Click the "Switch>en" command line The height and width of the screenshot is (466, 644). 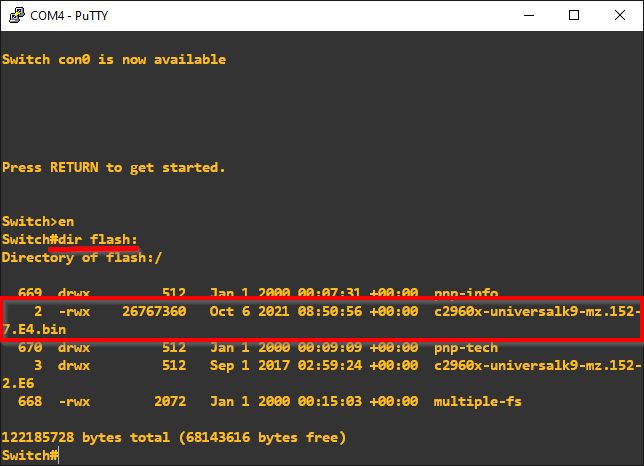tap(38, 221)
